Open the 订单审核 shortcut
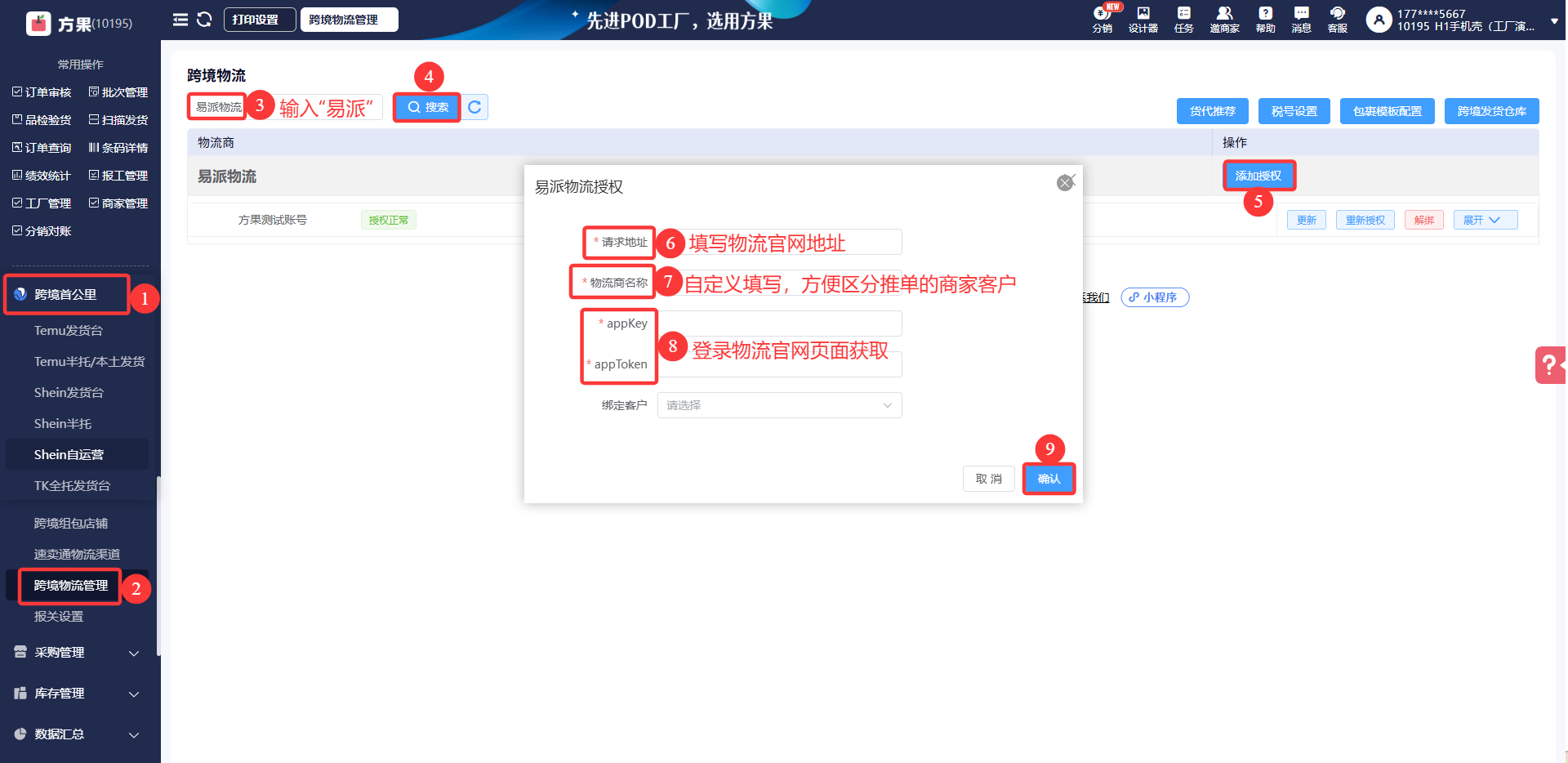Viewport: 1568px width, 763px height. [x=42, y=92]
